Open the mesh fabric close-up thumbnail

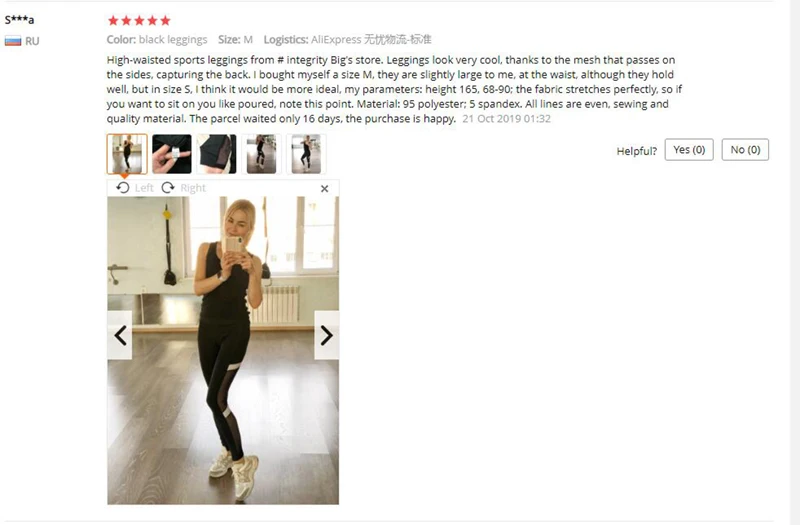coord(217,154)
